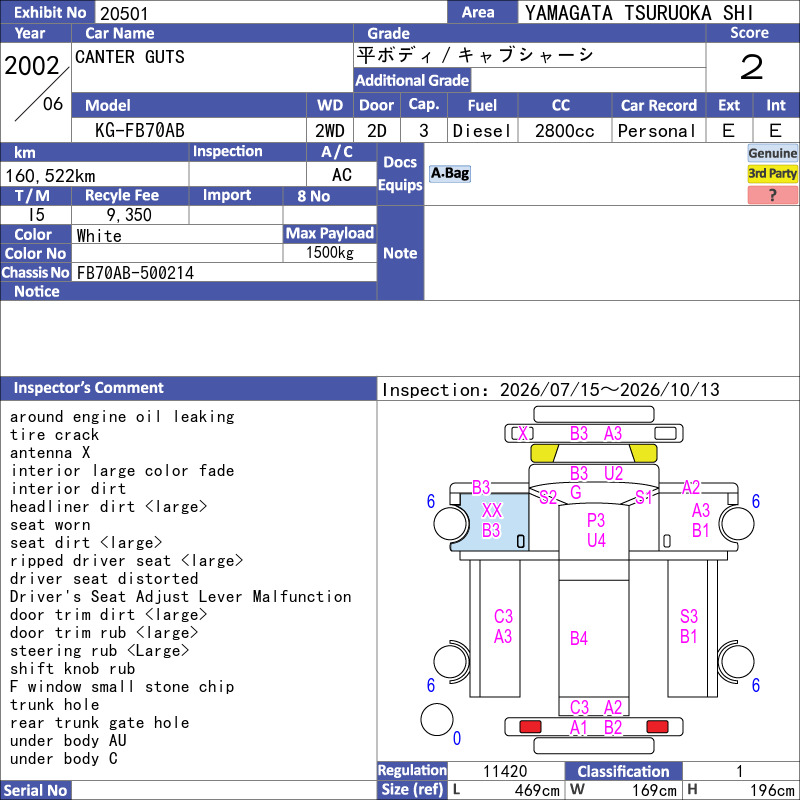Viewport: 800px width, 800px height.
Task: Click the Serial No label
Action: pyautogui.click(x=36, y=790)
